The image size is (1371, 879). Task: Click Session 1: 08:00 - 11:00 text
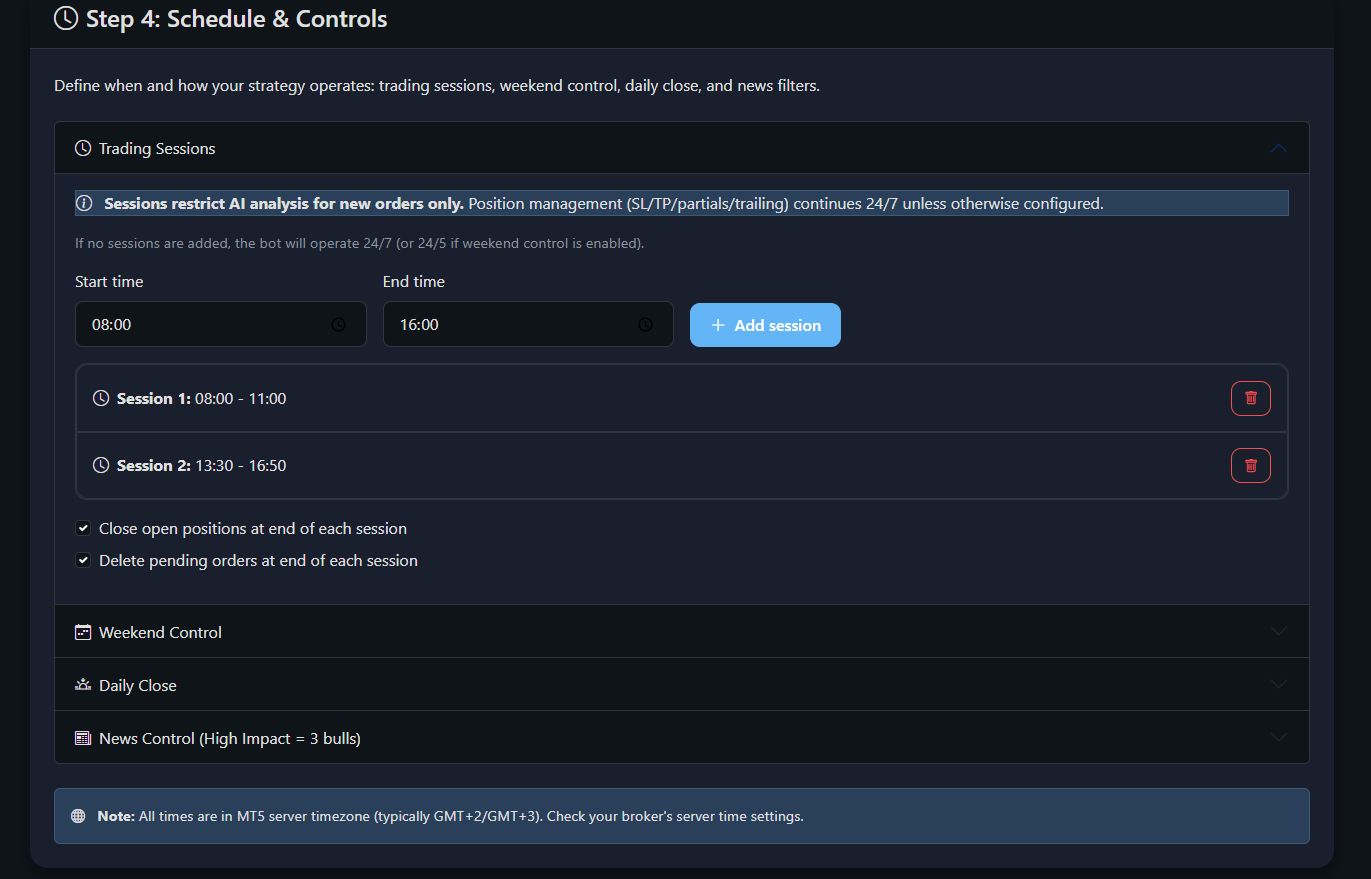click(202, 398)
